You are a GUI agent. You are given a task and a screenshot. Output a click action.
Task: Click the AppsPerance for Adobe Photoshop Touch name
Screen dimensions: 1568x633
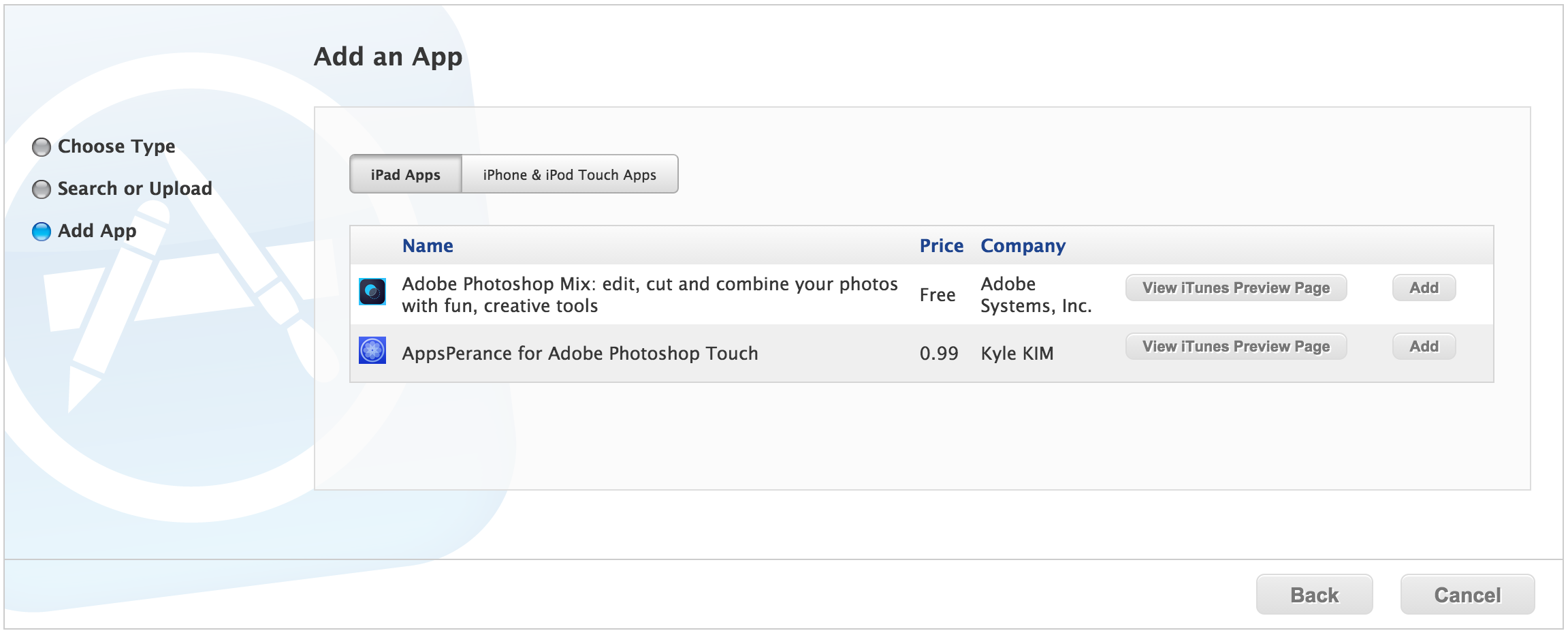pyautogui.click(x=579, y=353)
